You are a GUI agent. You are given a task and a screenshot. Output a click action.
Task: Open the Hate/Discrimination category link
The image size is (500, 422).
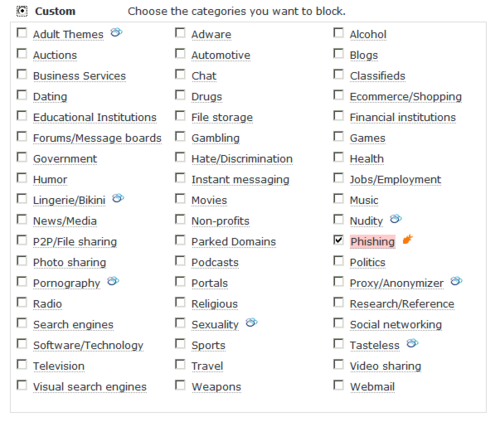pos(242,159)
